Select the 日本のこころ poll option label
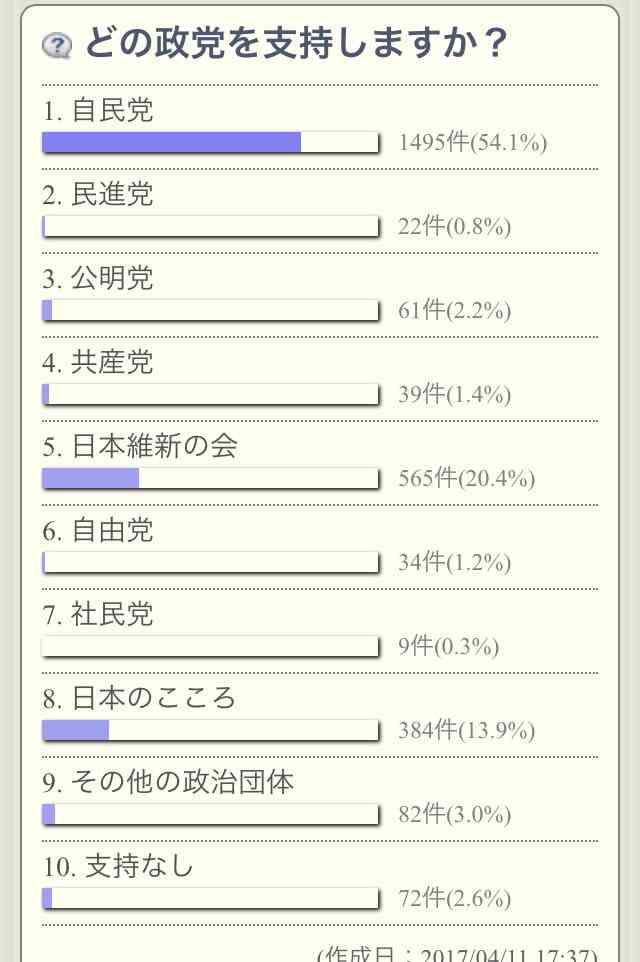640x962 pixels. click(139, 699)
